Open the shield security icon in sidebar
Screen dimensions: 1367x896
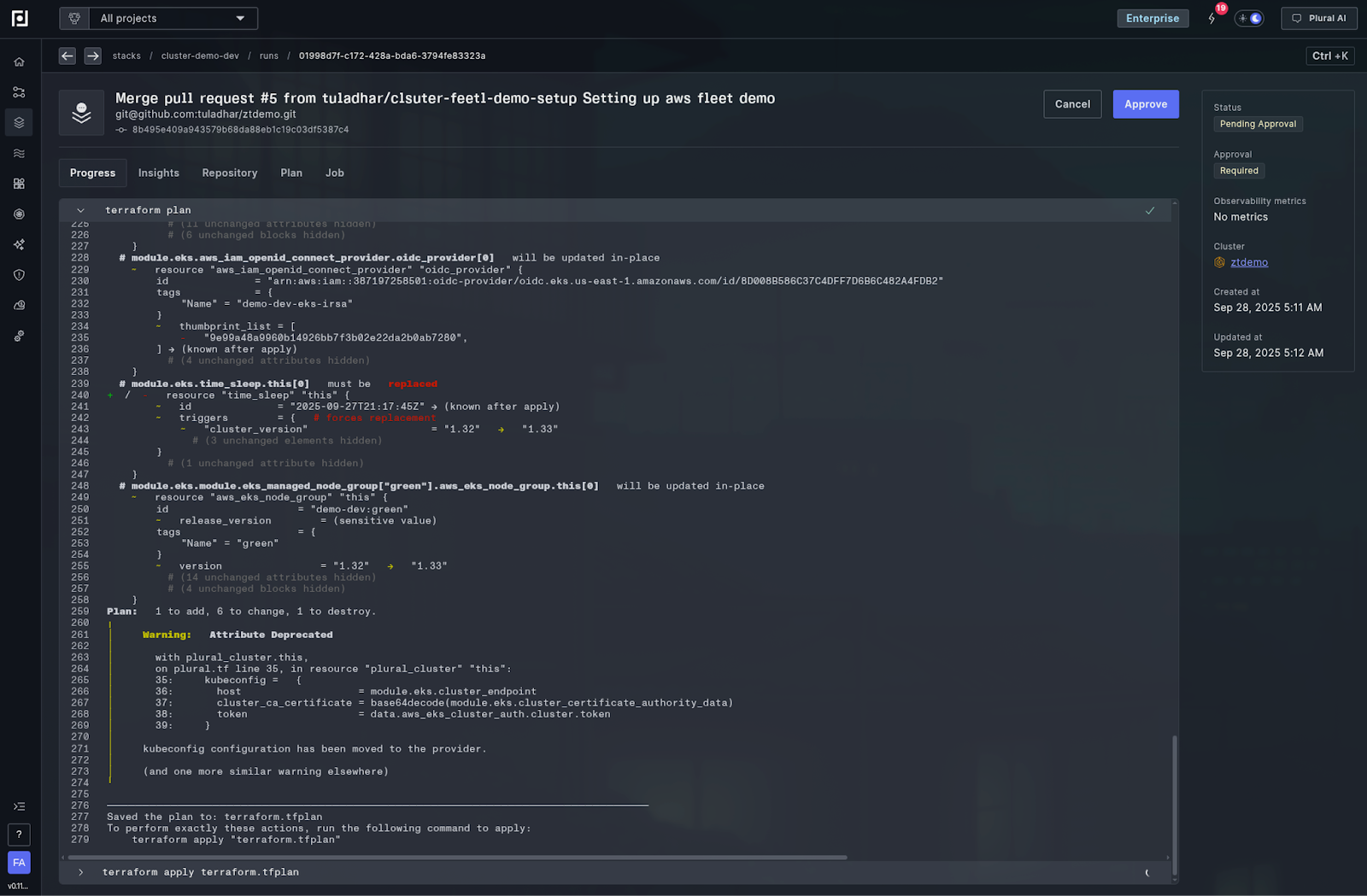[19, 275]
